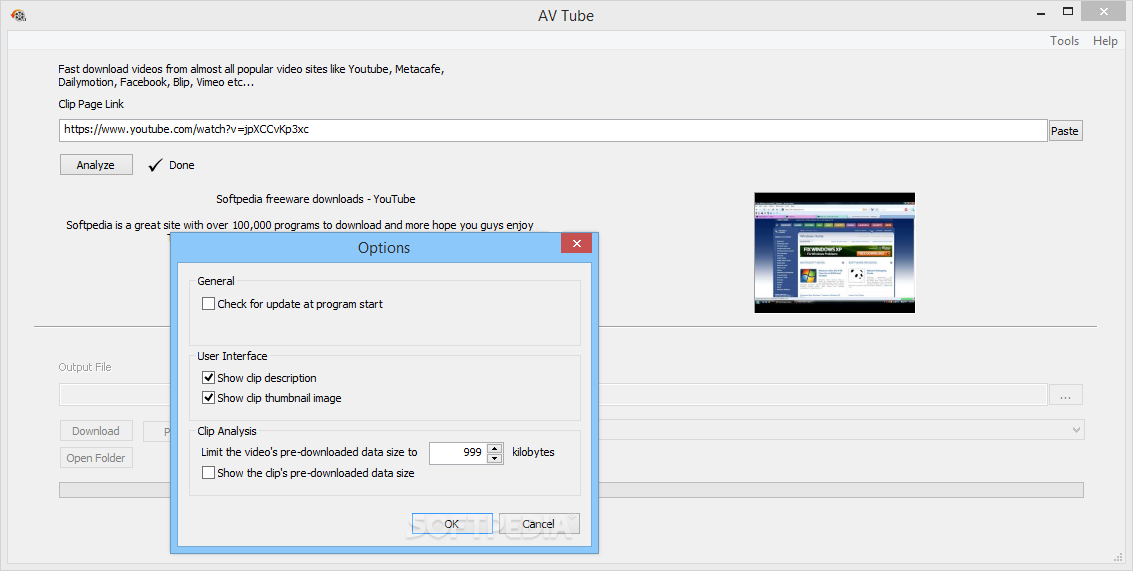Click the Clip Page Link URL field

tap(553, 130)
